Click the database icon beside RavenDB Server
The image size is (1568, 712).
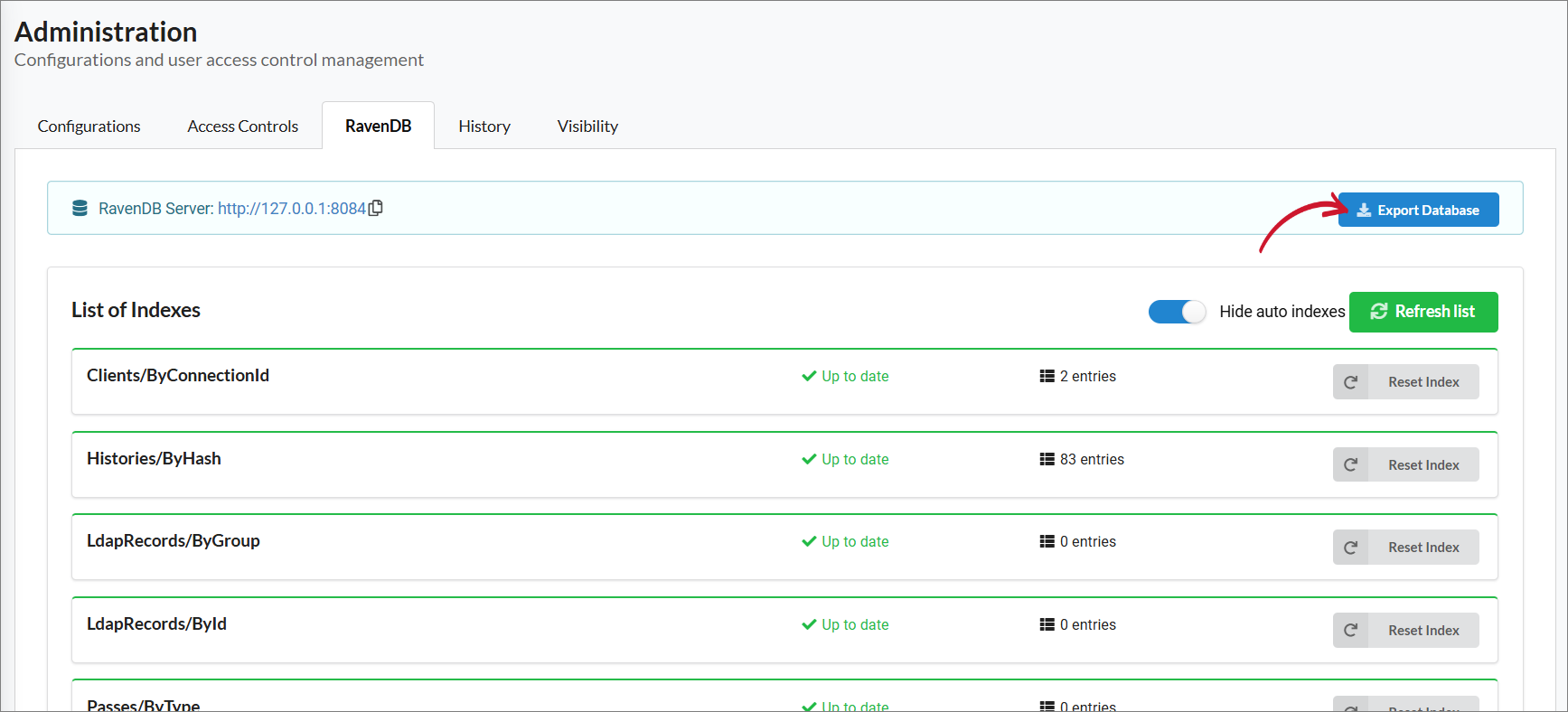click(x=80, y=208)
